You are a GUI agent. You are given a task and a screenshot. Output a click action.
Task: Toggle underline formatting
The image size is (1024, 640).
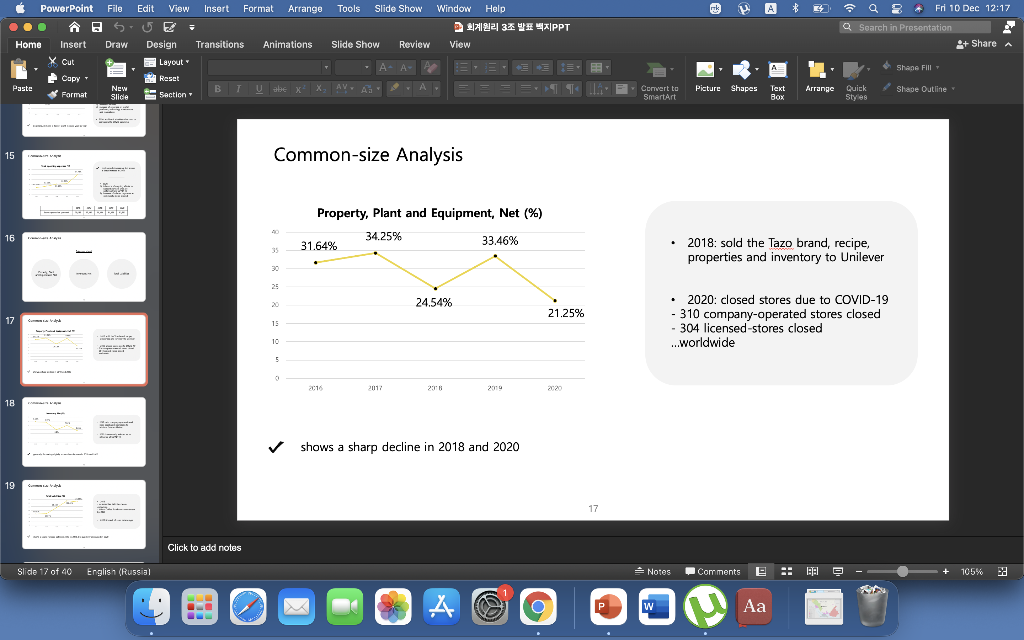[x=259, y=88]
